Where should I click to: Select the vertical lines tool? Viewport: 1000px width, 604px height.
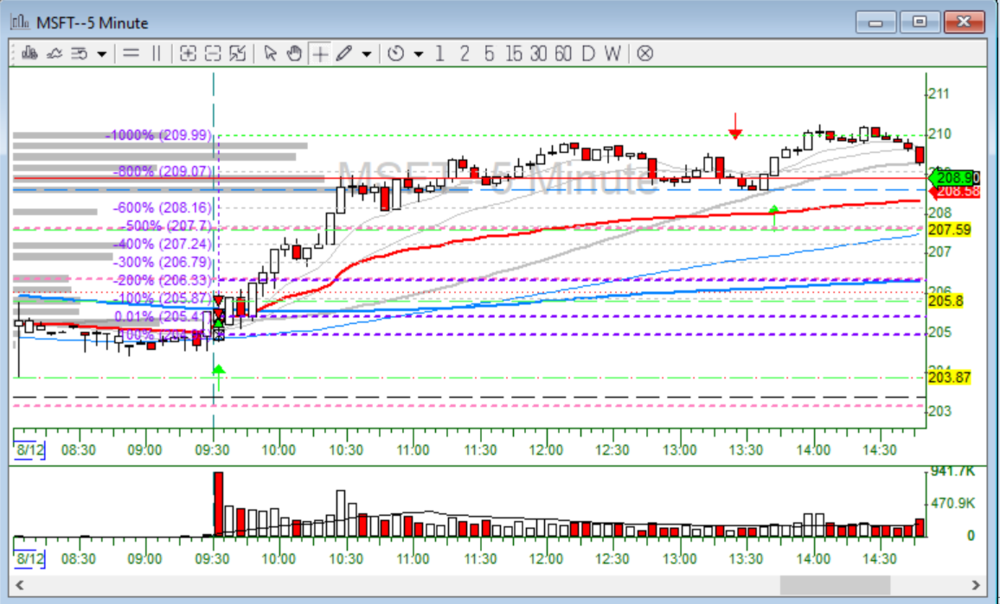pyautogui.click(x=155, y=53)
